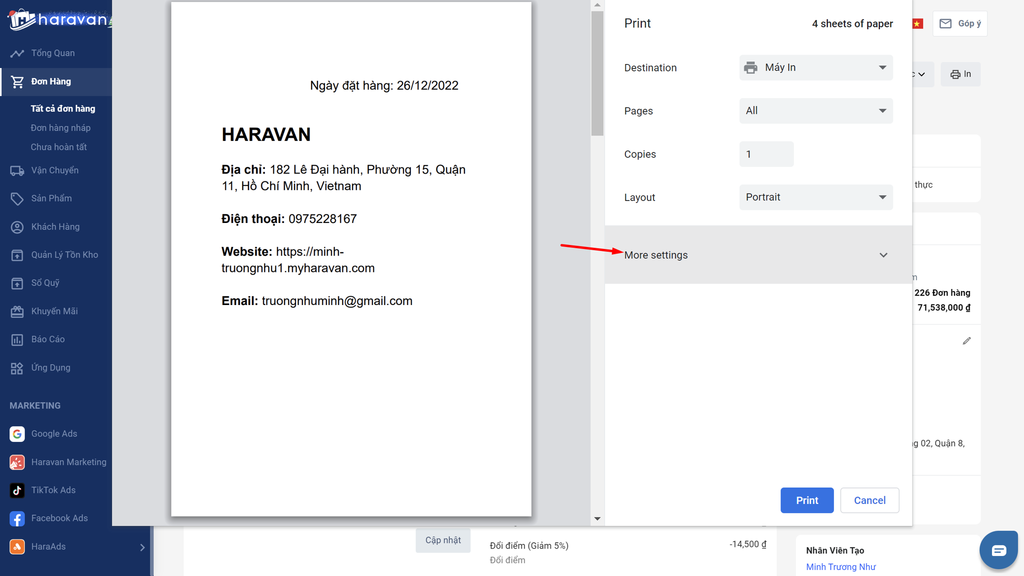The image size is (1024, 576).
Task: Click the Haravan Marketing icon
Action: pyautogui.click(x=17, y=462)
